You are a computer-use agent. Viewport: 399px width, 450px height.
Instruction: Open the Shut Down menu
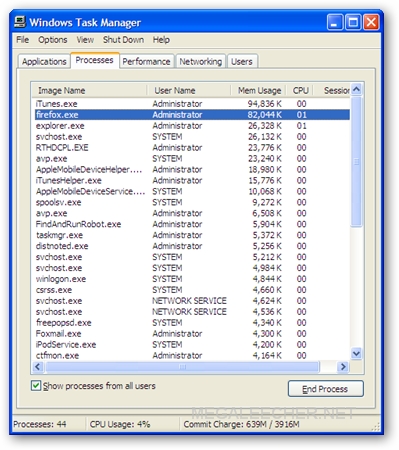click(123, 40)
